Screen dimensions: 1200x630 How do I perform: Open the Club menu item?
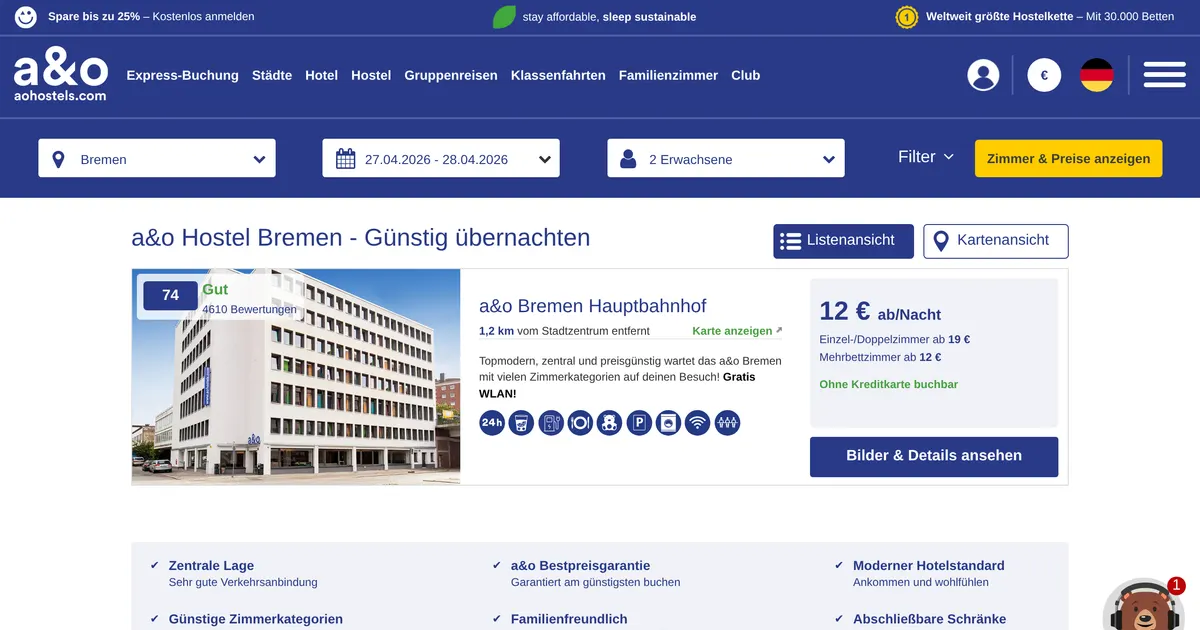pos(746,75)
